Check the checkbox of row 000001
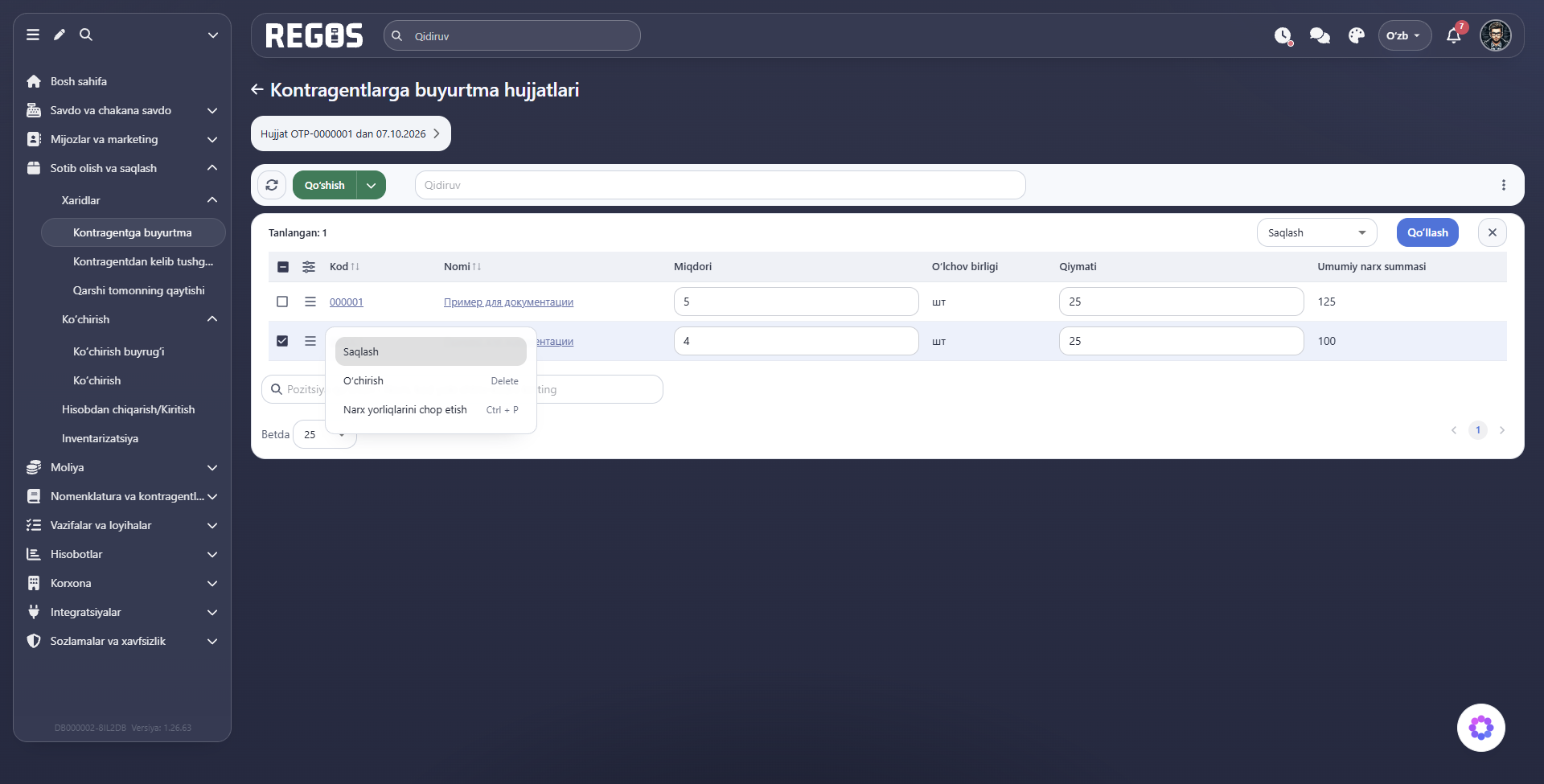1544x784 pixels. point(282,302)
